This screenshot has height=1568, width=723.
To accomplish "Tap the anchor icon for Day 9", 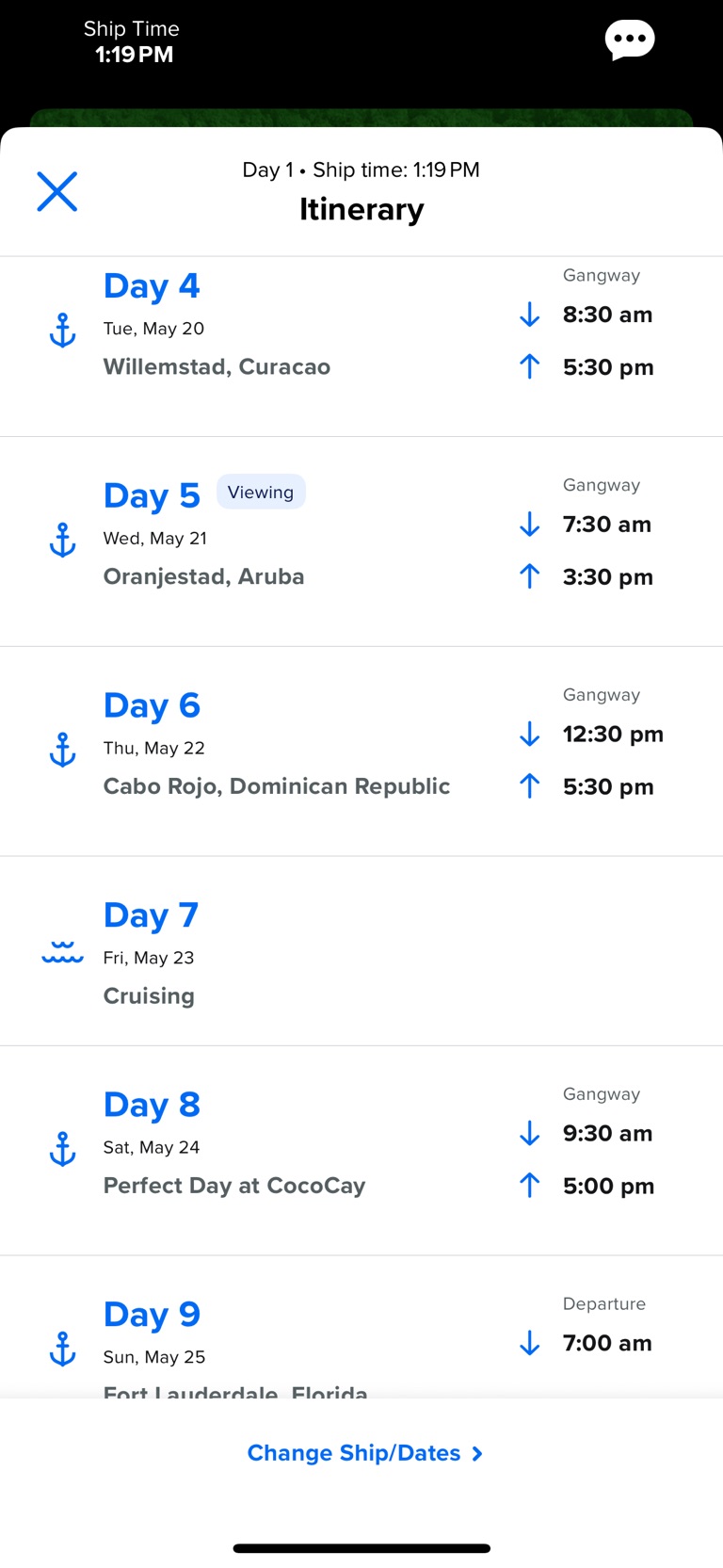I will coord(62,1350).
